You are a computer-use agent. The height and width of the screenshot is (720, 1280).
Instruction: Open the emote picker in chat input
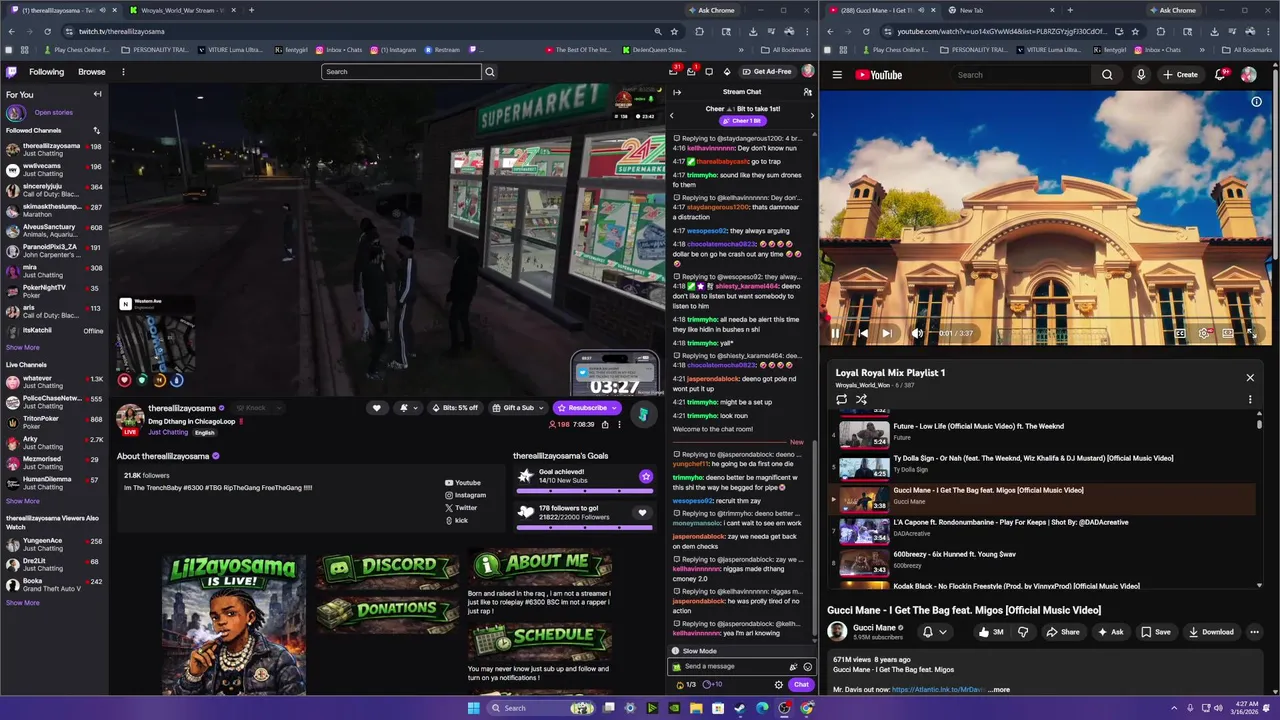point(808,666)
